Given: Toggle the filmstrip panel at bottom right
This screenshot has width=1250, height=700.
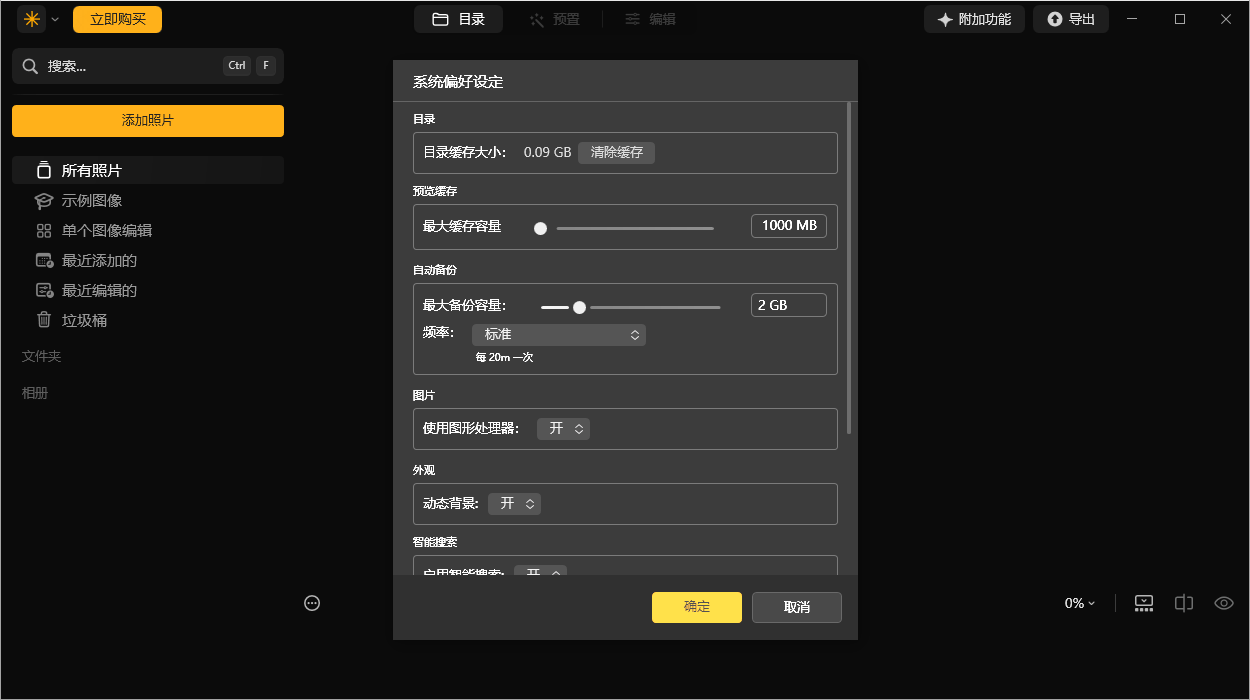Looking at the screenshot, I should tap(1144, 603).
